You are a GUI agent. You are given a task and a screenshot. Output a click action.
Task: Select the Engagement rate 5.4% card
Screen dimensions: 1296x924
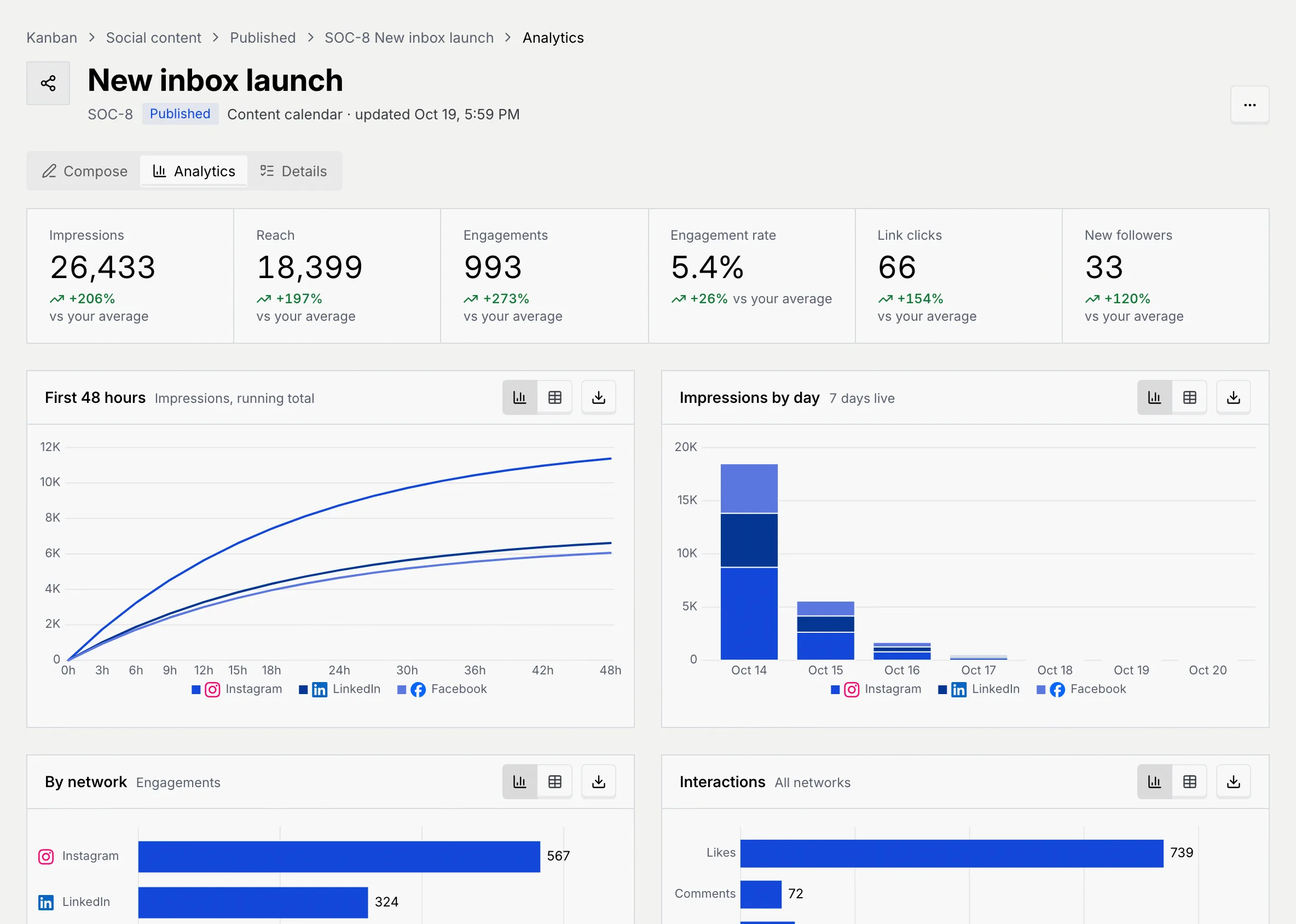[x=751, y=276]
